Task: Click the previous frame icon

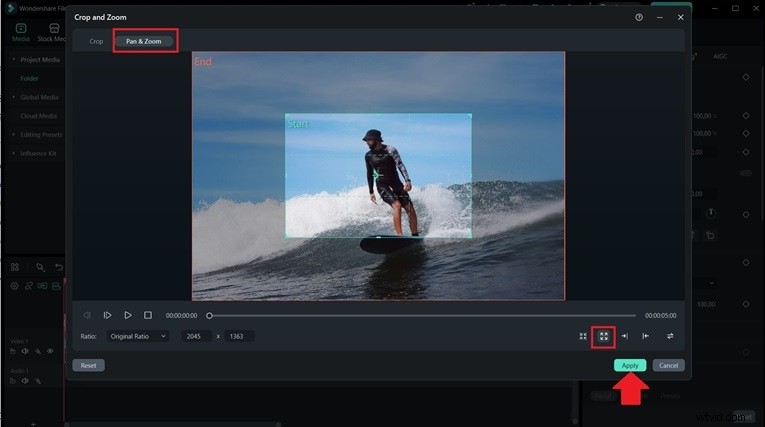Action: 87,315
